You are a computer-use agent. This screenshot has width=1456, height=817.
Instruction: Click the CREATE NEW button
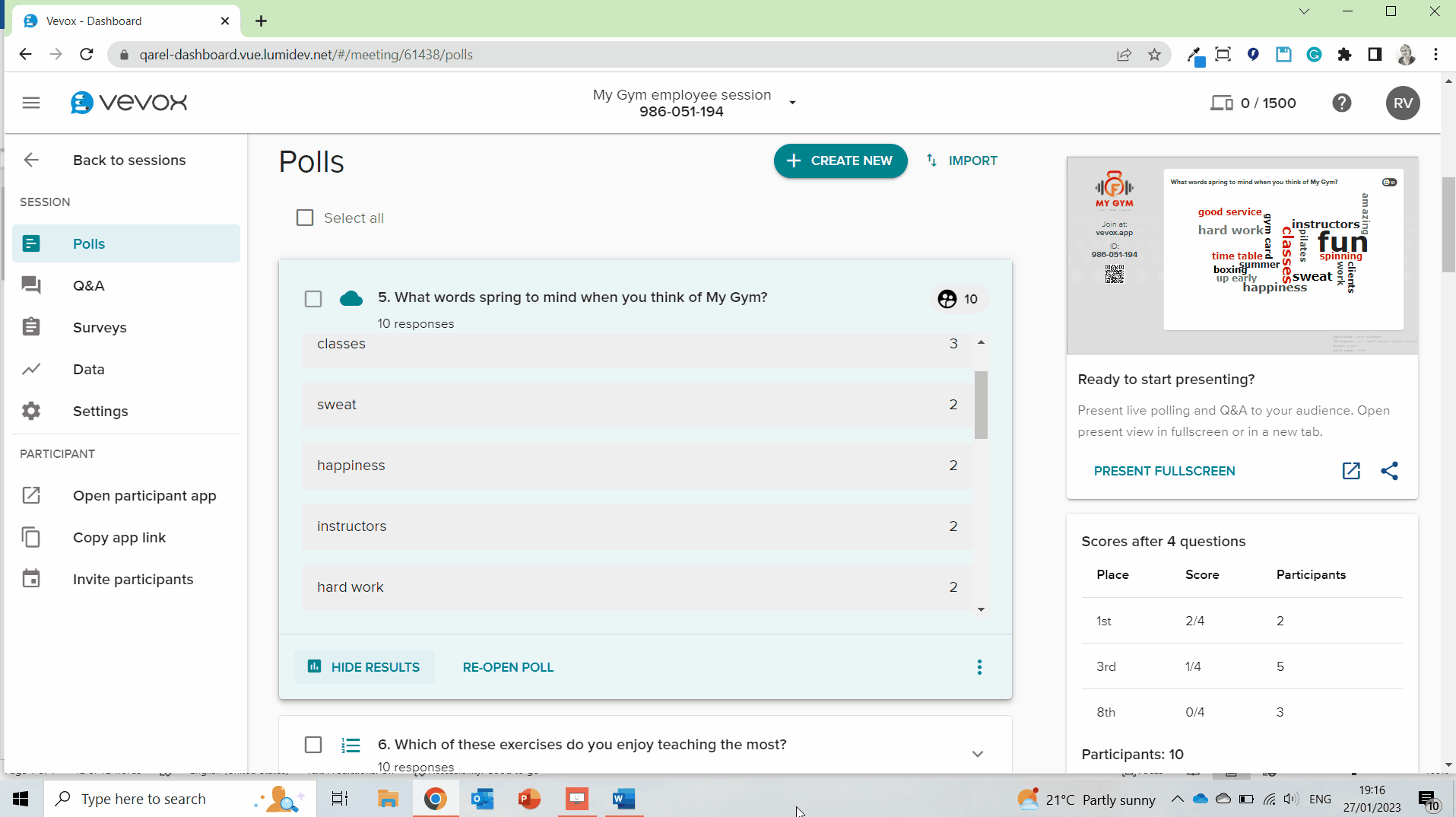[x=840, y=161]
